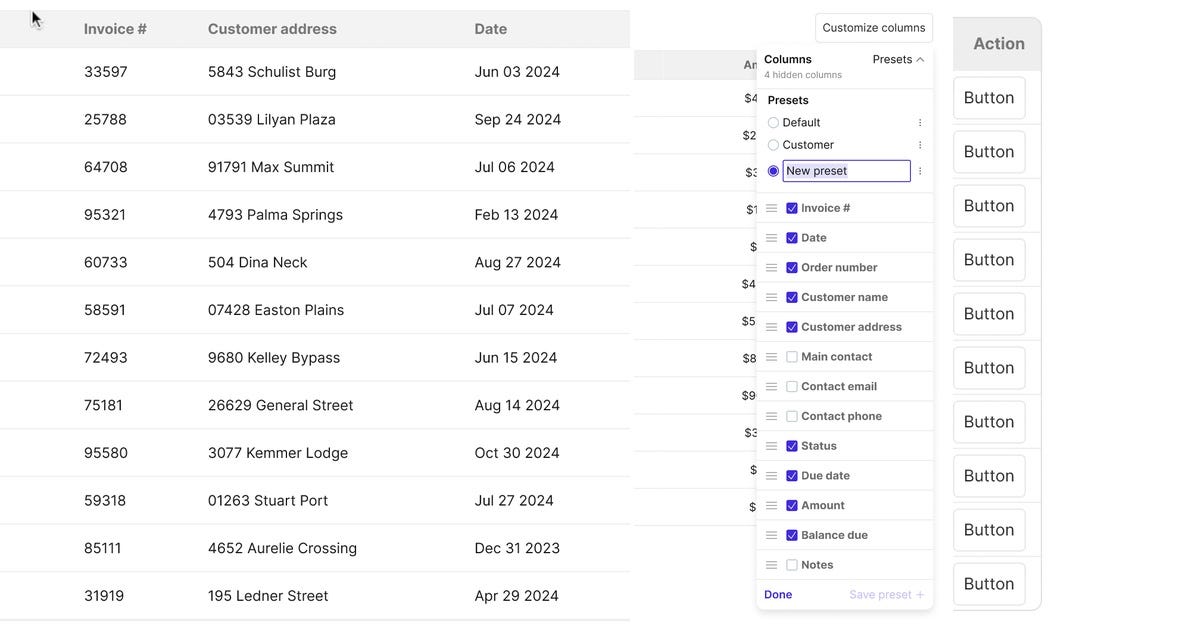Select the Default preset radio button
The image size is (1200, 630).
772,121
